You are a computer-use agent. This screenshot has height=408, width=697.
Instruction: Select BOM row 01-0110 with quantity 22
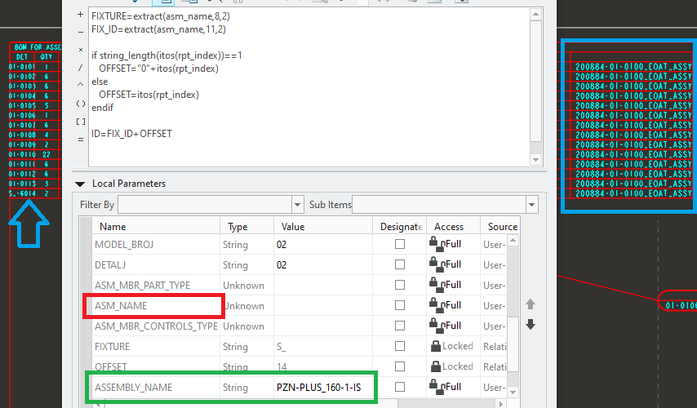point(35,154)
